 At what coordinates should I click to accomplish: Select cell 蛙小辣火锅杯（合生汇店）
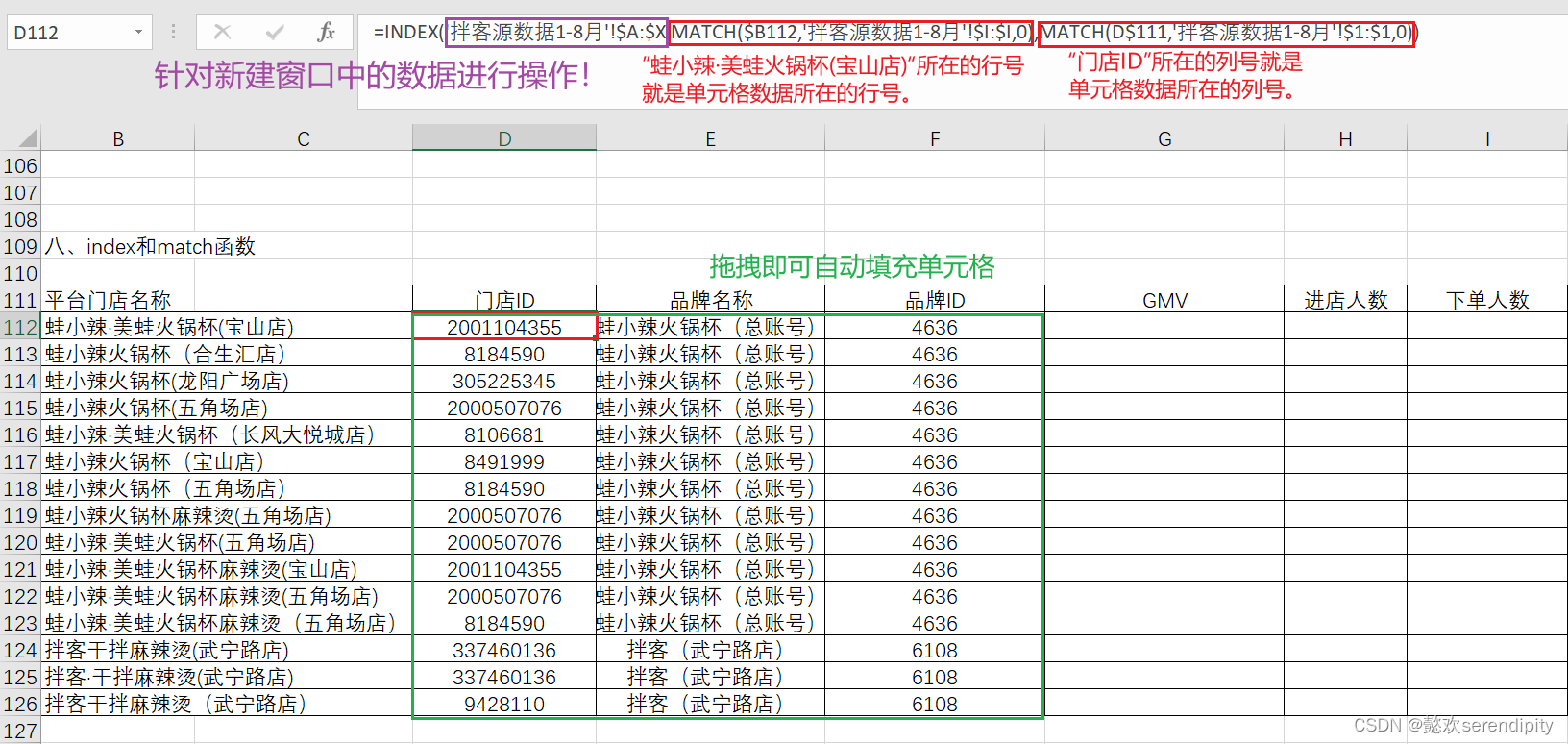[227, 354]
